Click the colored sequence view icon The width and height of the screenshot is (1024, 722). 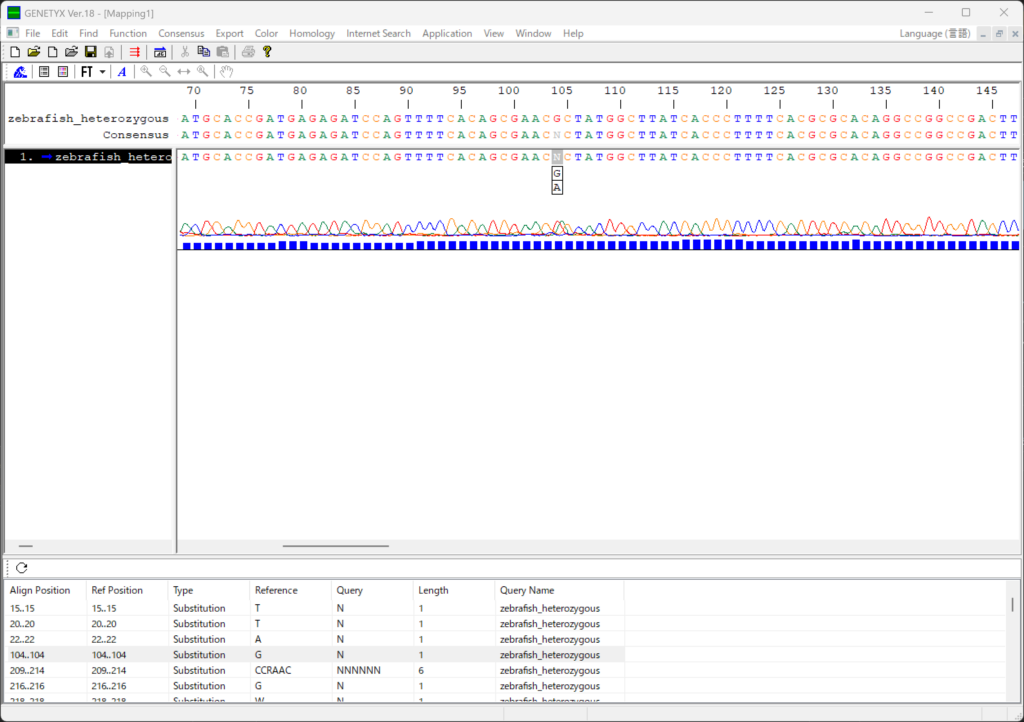pos(63,72)
